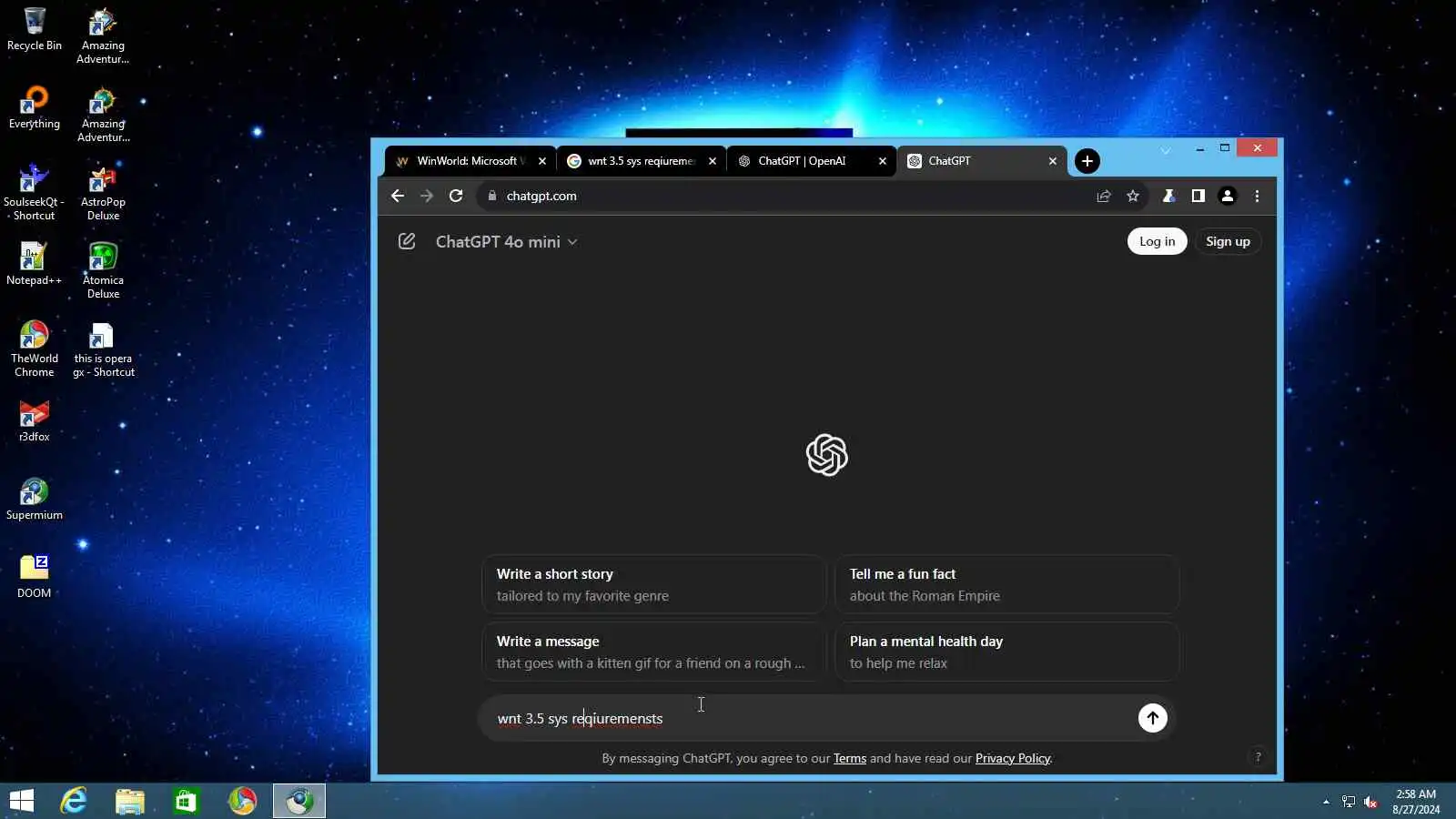The image size is (1456, 819).
Task: Select the AstroPop Deluxe desktop icon
Action: tap(103, 192)
